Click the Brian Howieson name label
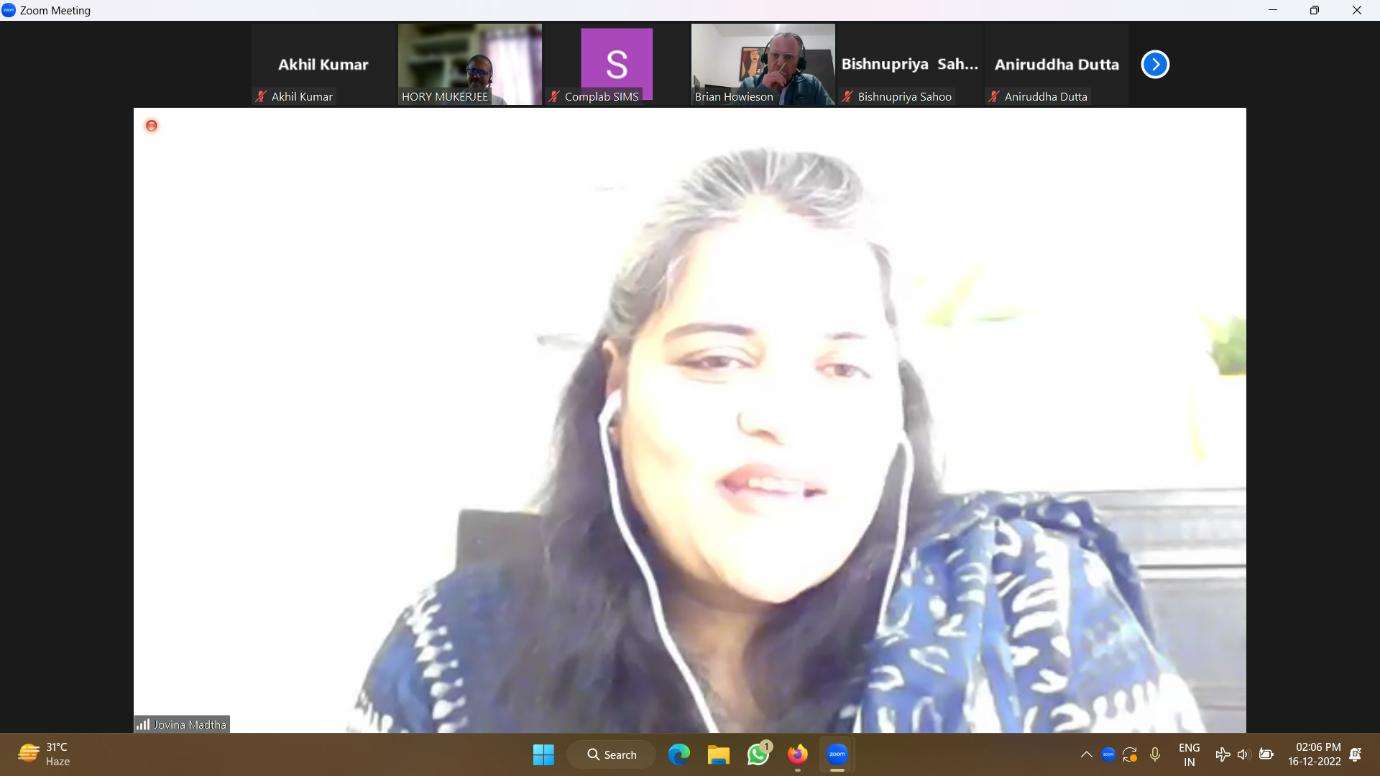The width and height of the screenshot is (1380, 776). [x=734, y=97]
